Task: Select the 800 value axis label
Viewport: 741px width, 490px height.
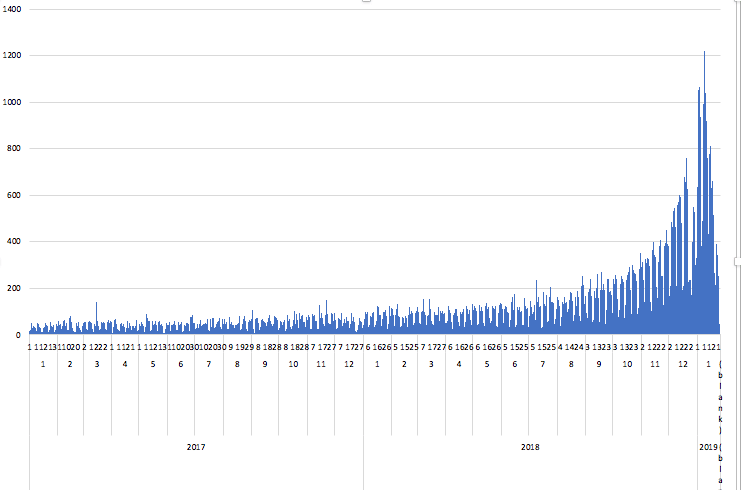Action: click(x=15, y=149)
